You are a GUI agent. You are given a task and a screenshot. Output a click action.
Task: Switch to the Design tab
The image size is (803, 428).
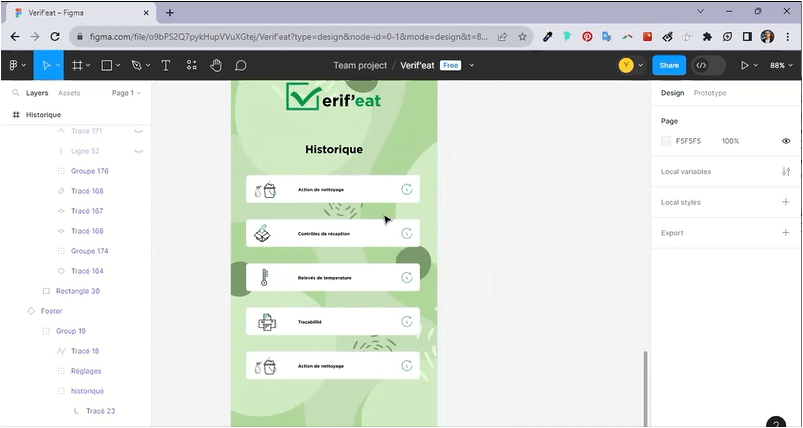click(672, 93)
